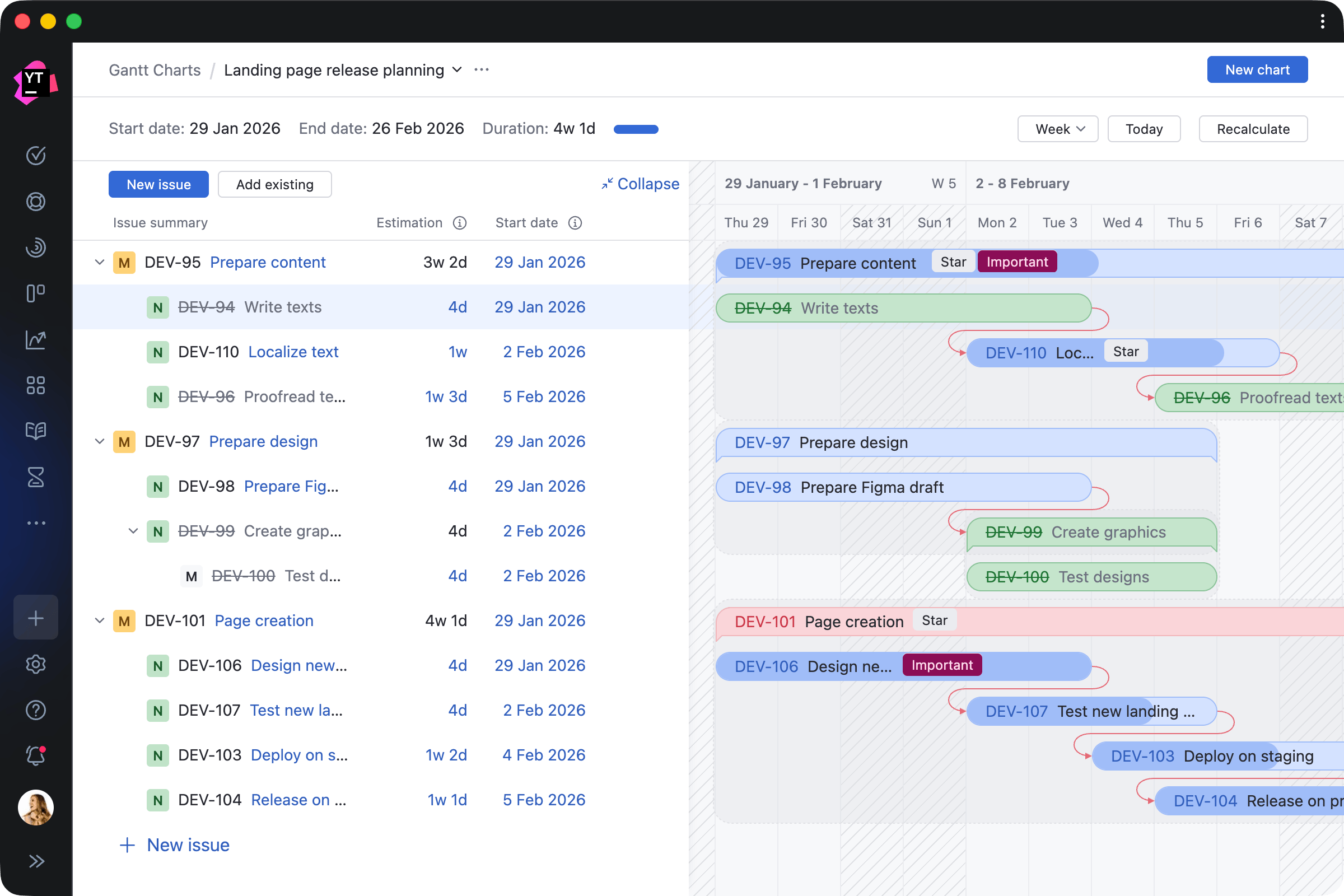Expand the sidebar with double chevron
The height and width of the screenshot is (896, 1344).
35,861
